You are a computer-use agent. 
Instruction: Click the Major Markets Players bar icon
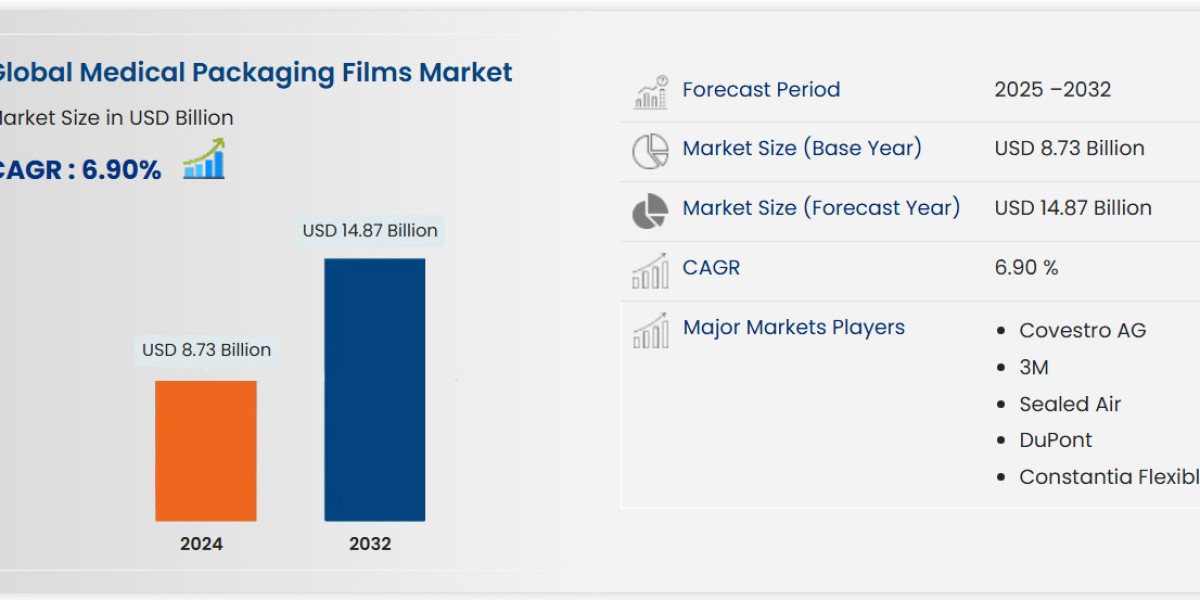click(650, 330)
